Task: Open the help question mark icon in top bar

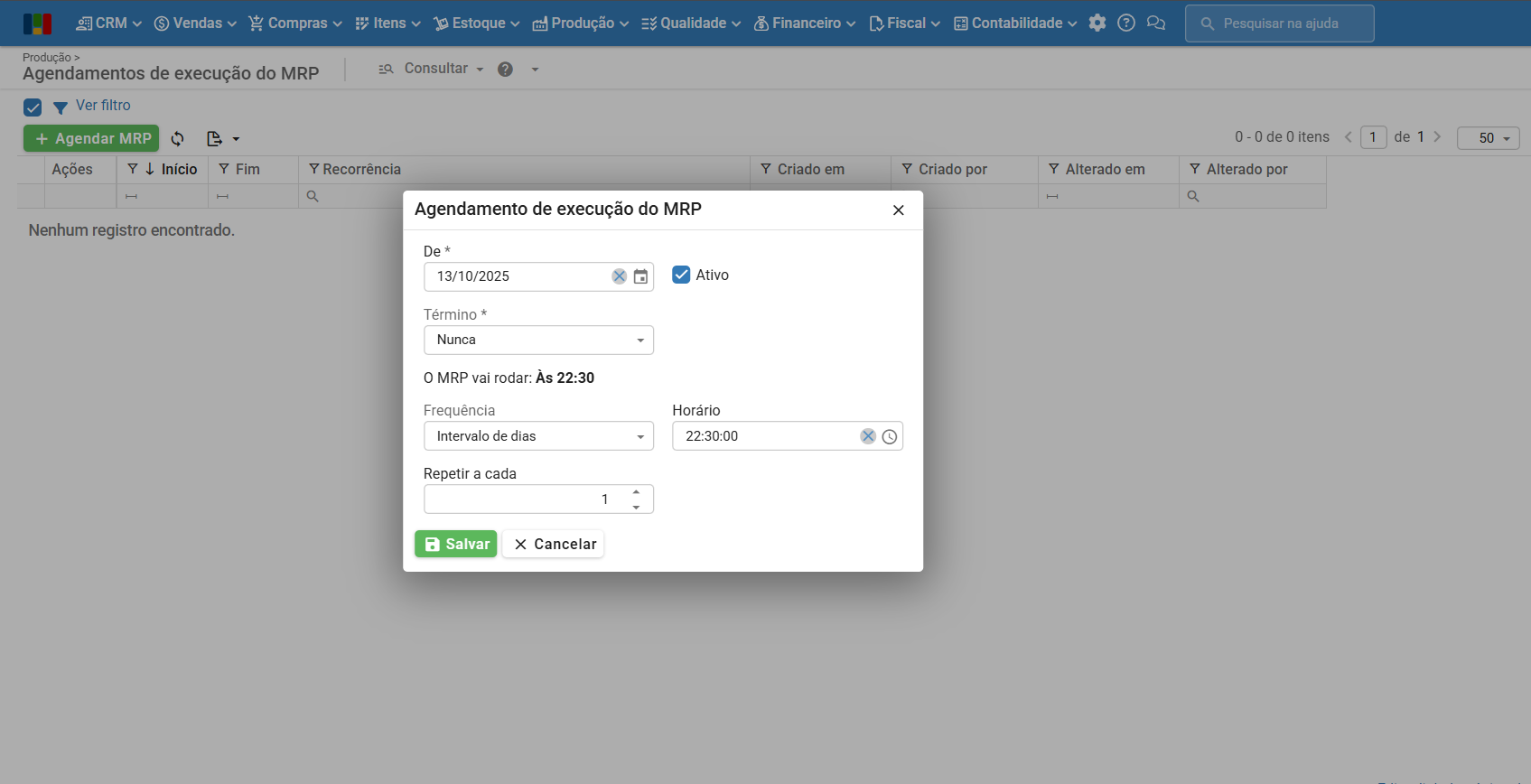Action: click(x=1126, y=23)
